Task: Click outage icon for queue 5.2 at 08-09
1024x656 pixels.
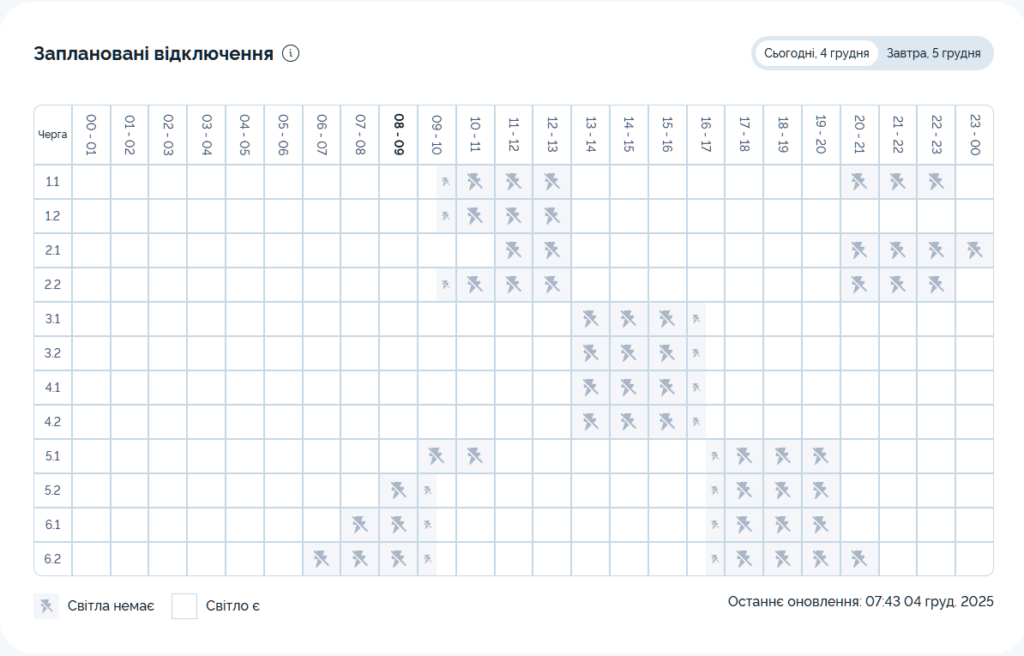Action: [398, 490]
